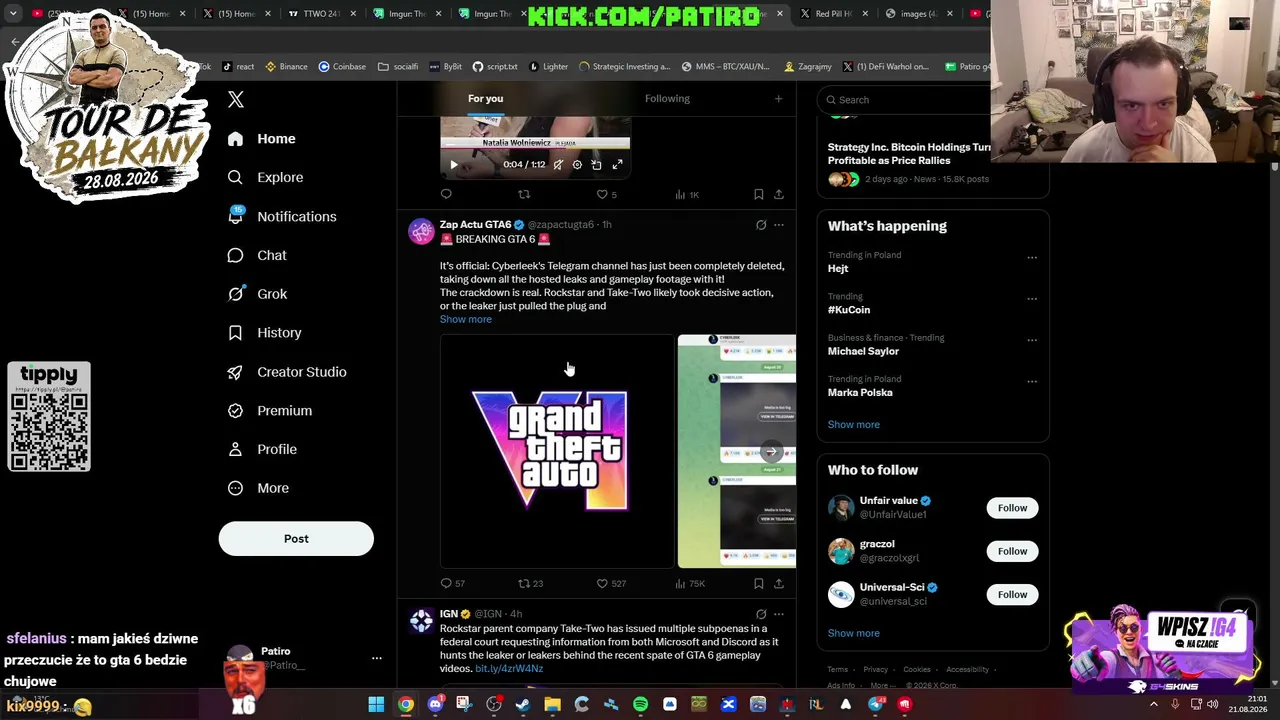
Task: Switch to the For you tab
Action: pyautogui.click(x=485, y=98)
